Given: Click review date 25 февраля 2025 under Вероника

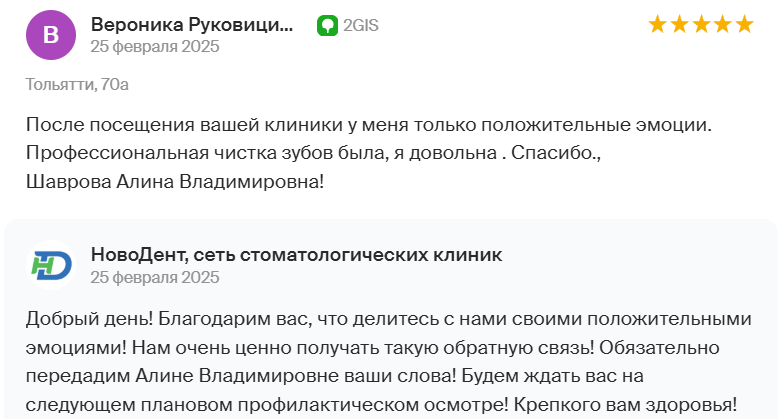Looking at the screenshot, I should (155, 46).
